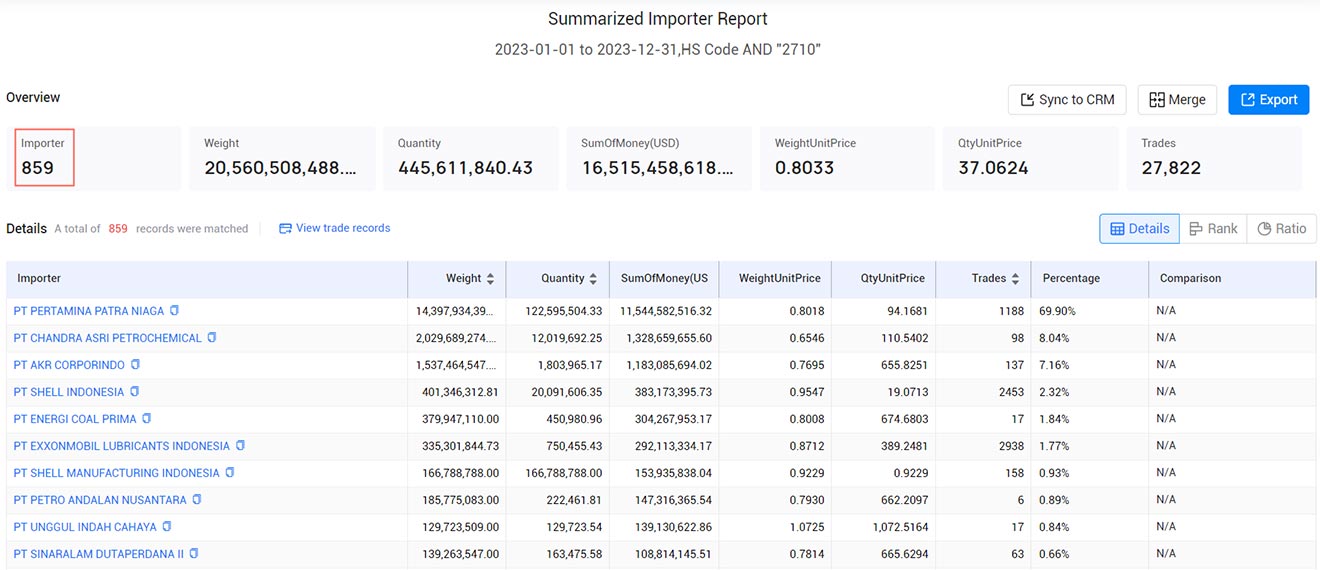The width and height of the screenshot is (1320, 570).
Task: Click trades value 2453
Action: 1011,392
